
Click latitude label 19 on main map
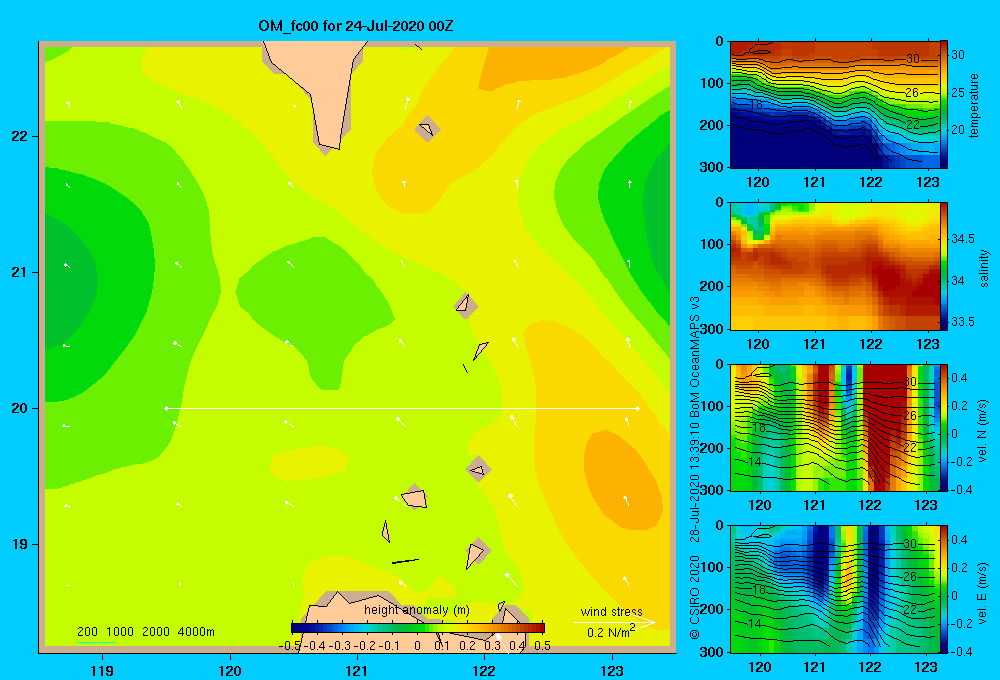click(19, 544)
